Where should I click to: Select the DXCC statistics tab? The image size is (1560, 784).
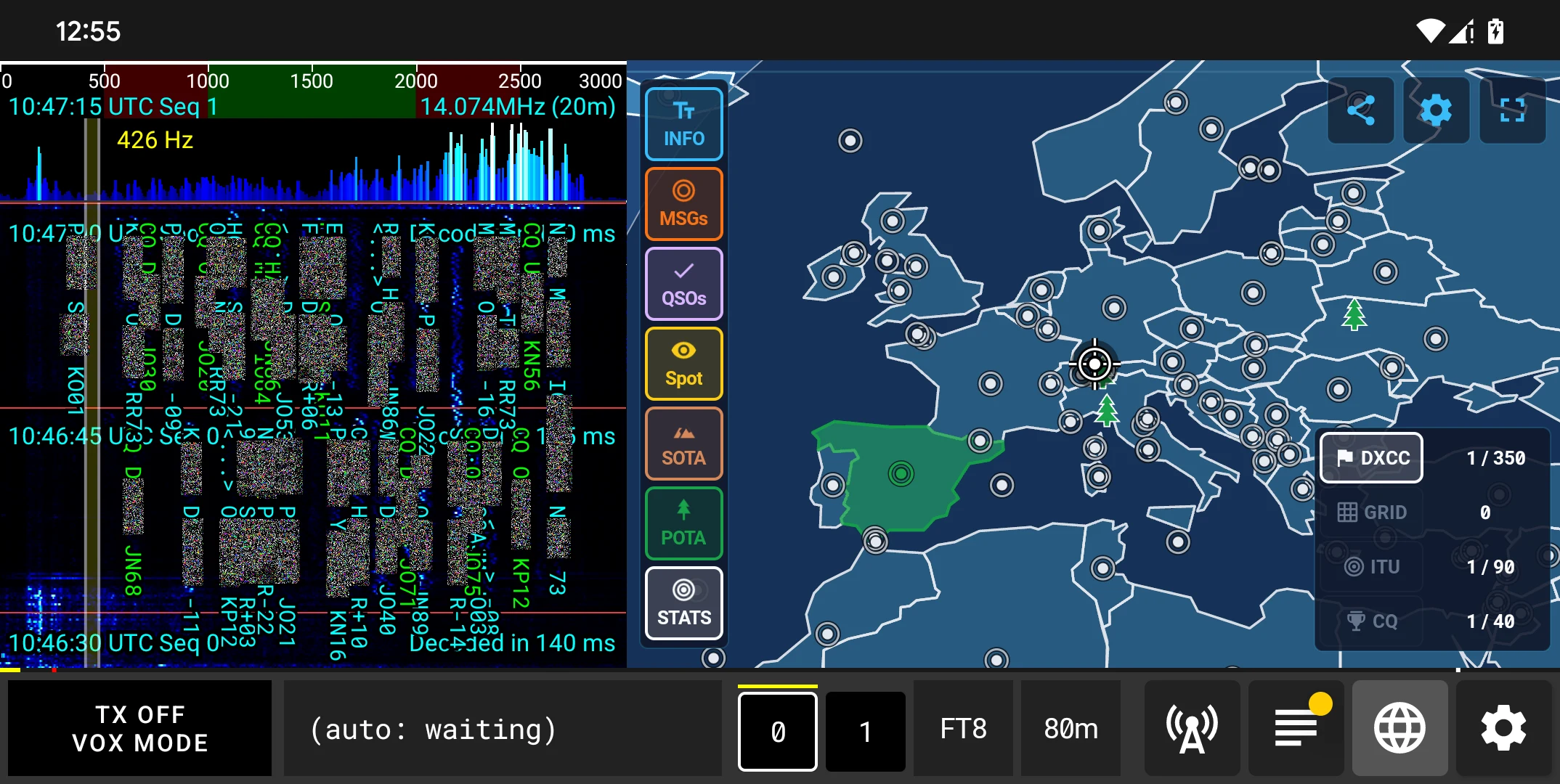pos(1371,458)
